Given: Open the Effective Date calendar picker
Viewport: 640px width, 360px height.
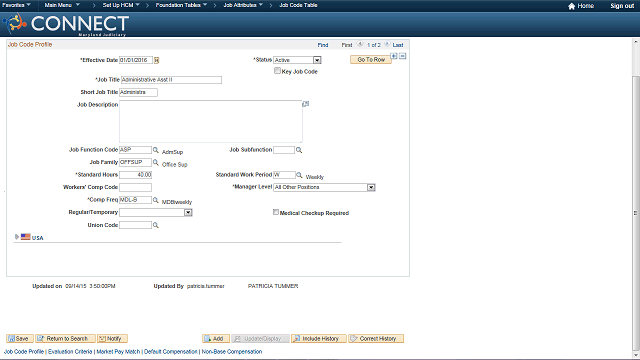Looking at the screenshot, I should click(x=156, y=60).
